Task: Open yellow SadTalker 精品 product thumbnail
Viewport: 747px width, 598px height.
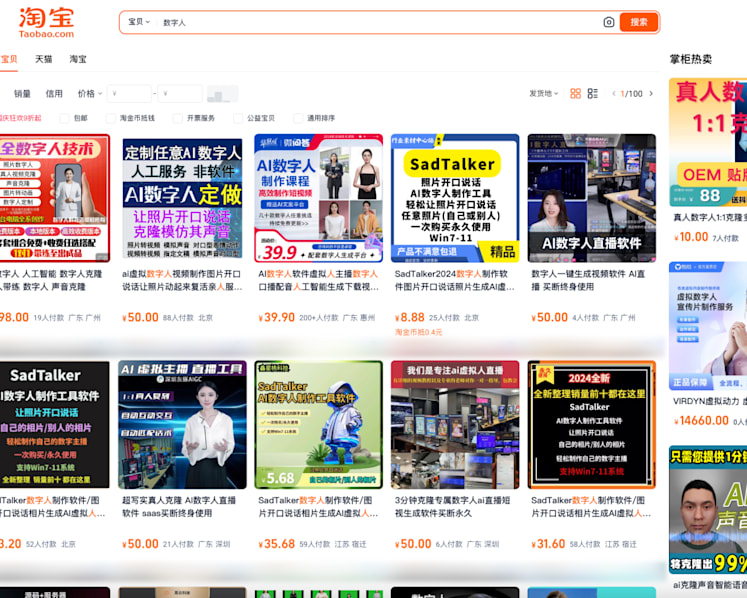Action: point(455,198)
